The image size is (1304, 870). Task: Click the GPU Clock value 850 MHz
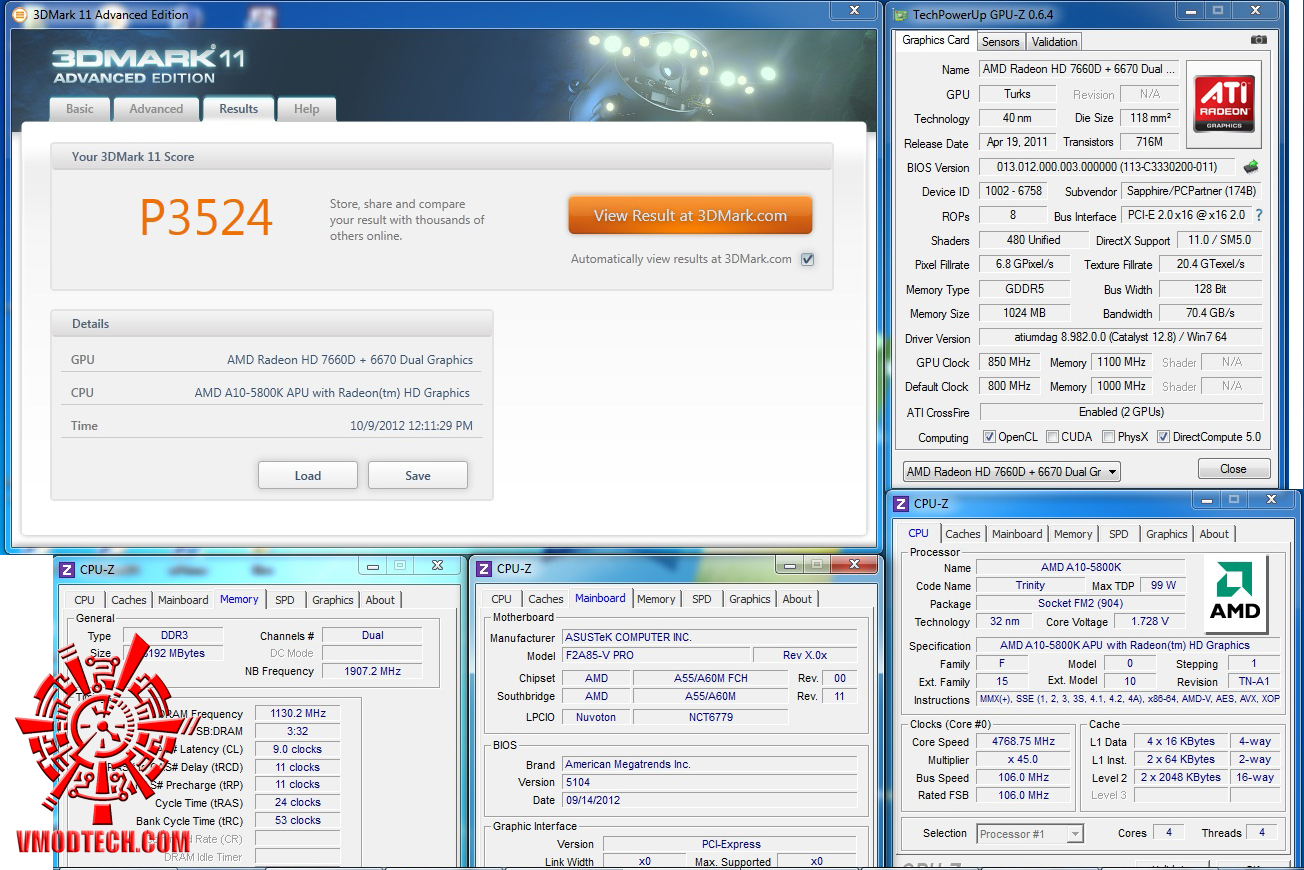[x=1010, y=362]
